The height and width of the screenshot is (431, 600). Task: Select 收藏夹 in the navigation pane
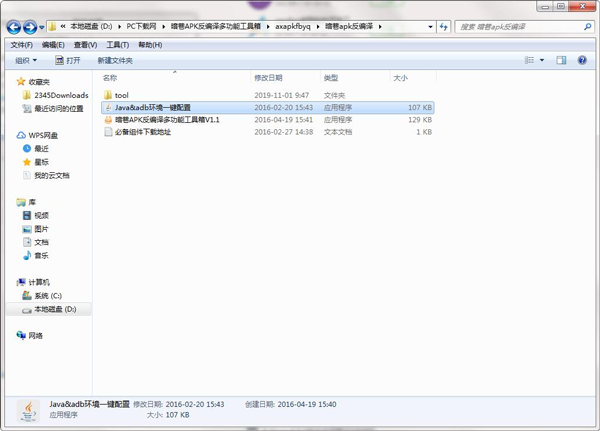coord(39,82)
